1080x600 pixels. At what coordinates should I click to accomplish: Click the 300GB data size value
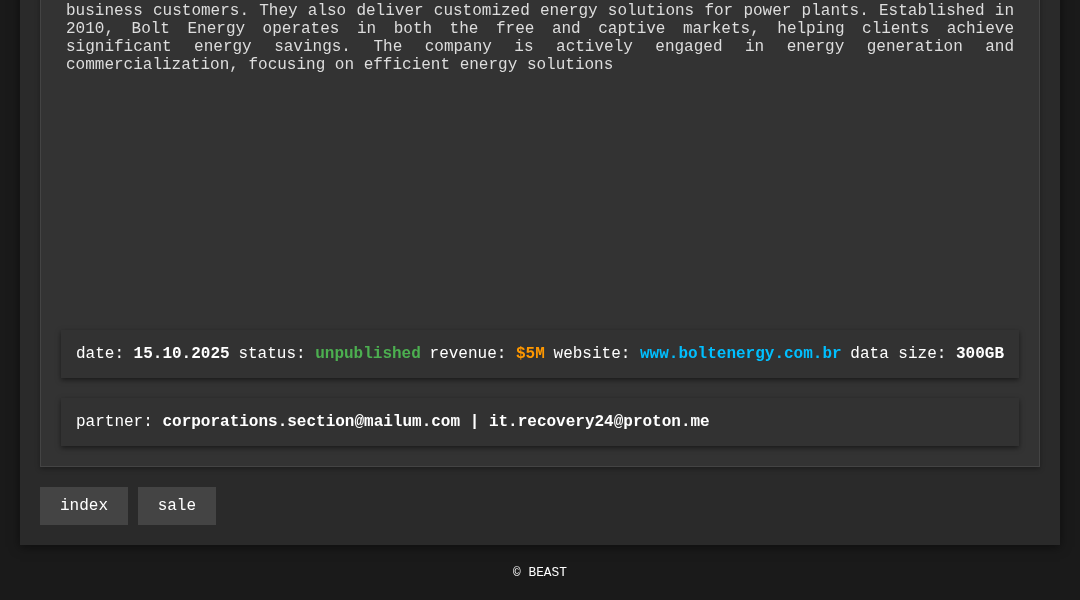[x=979, y=353]
